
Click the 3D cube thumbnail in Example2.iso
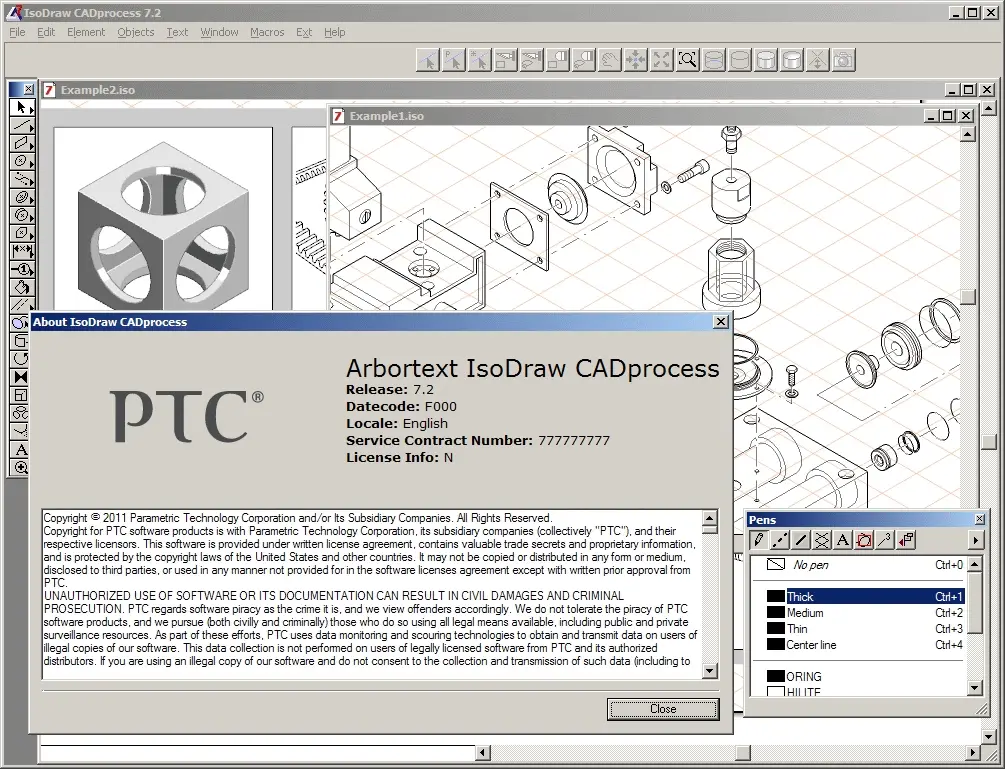pyautogui.click(x=163, y=219)
